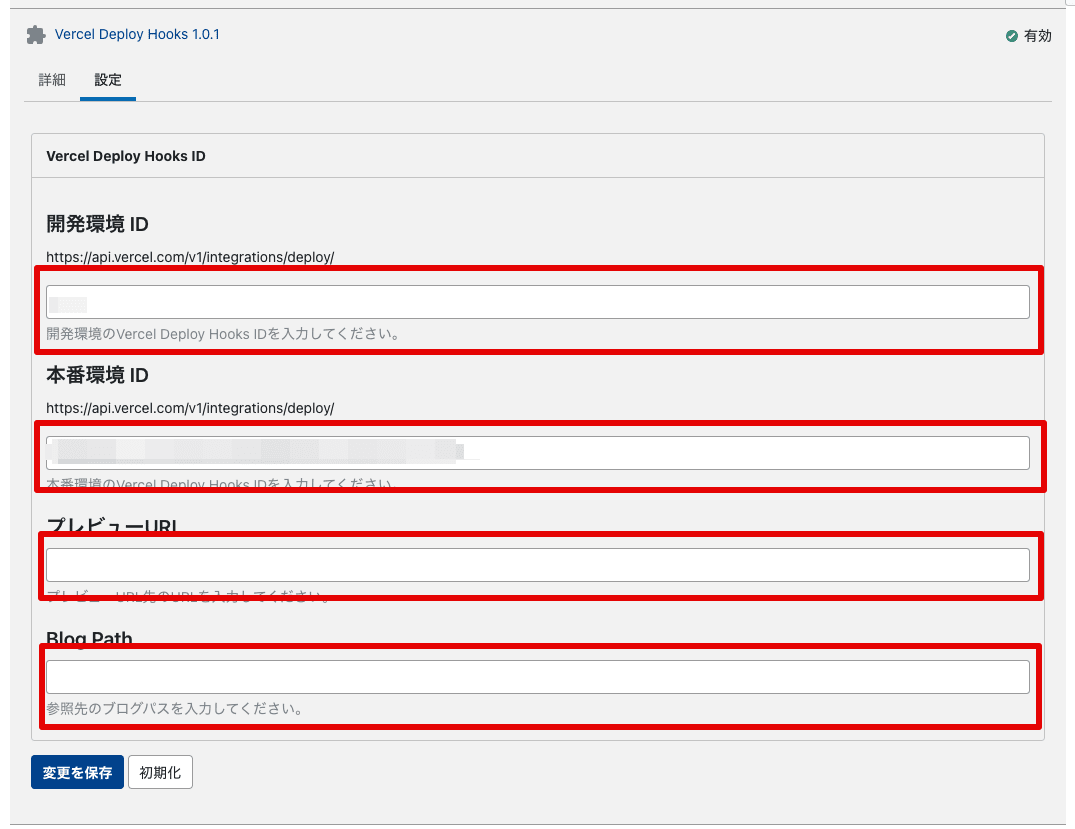
Task: Click the 本番環境 ID heading
Action: tap(97, 375)
